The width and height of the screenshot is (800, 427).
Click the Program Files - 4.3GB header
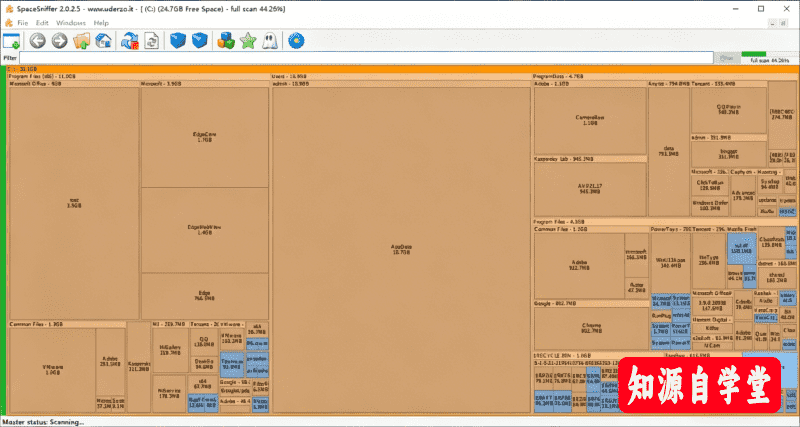664,222
